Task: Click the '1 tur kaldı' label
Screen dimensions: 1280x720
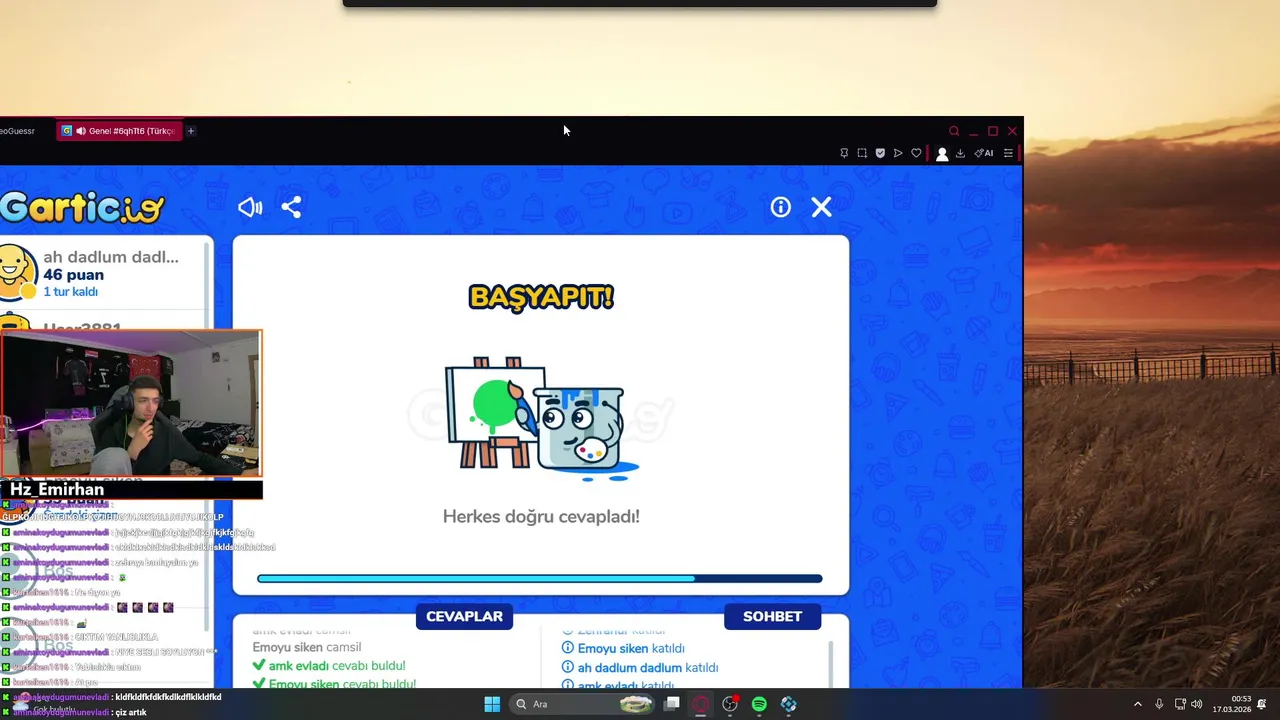Action: pos(70,292)
